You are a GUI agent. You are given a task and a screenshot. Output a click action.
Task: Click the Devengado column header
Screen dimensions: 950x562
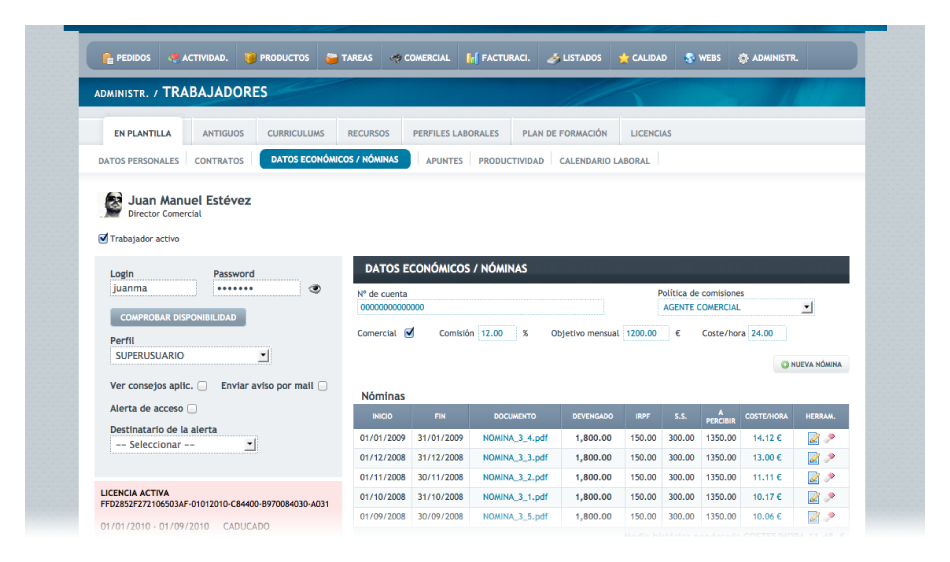593,416
